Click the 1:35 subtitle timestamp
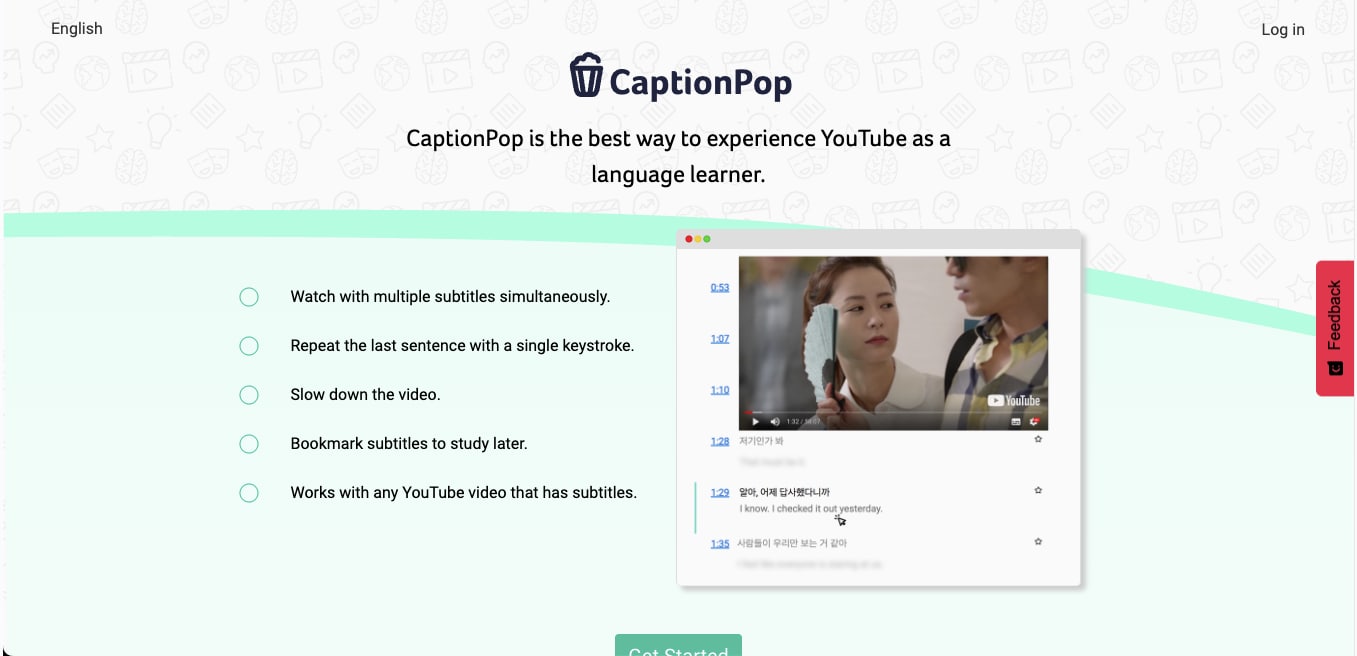This screenshot has height=656, width=1357. [x=720, y=544]
